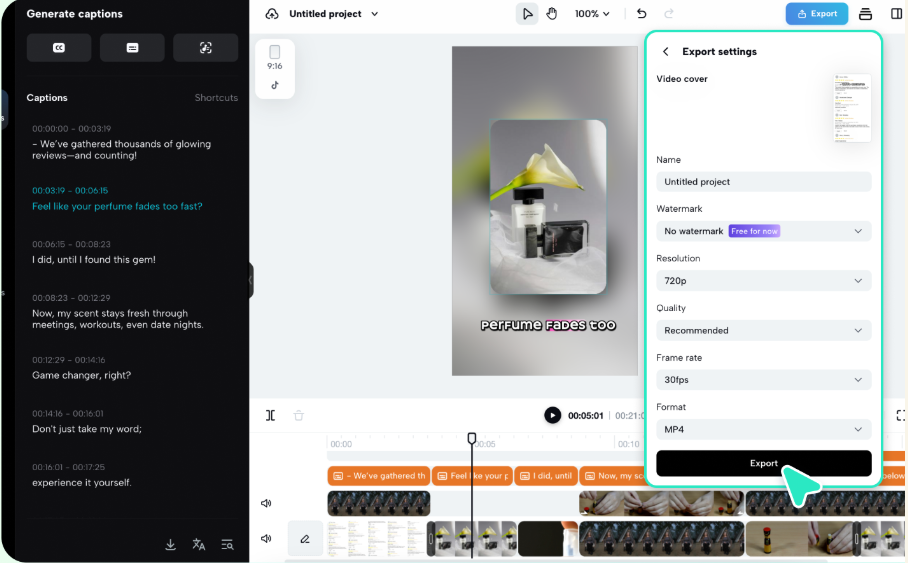Toggle the side panel layout icon
908x563 pixels.
coord(896,14)
